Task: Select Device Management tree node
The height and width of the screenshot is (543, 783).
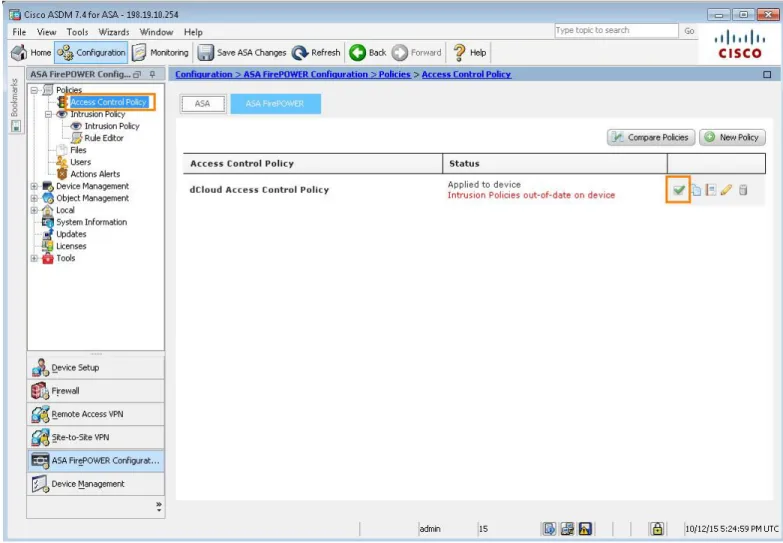Action: coord(92,186)
